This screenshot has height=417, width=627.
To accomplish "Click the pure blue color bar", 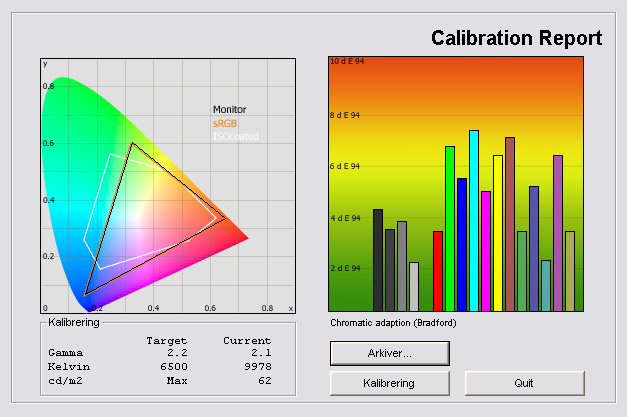I will tap(462, 245).
